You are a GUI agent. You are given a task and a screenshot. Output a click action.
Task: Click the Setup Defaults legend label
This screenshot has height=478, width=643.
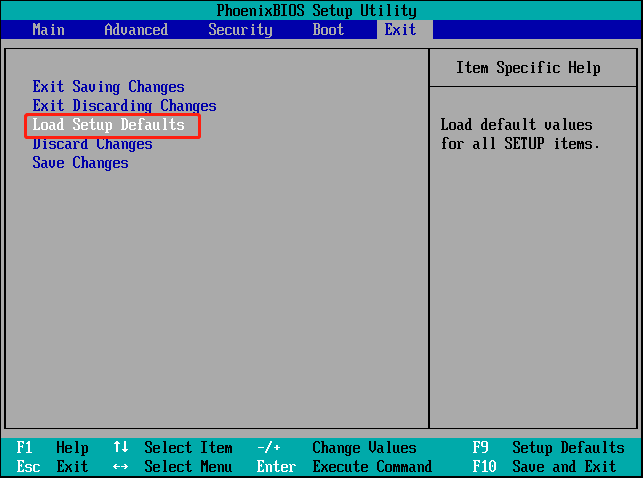click(x=568, y=448)
